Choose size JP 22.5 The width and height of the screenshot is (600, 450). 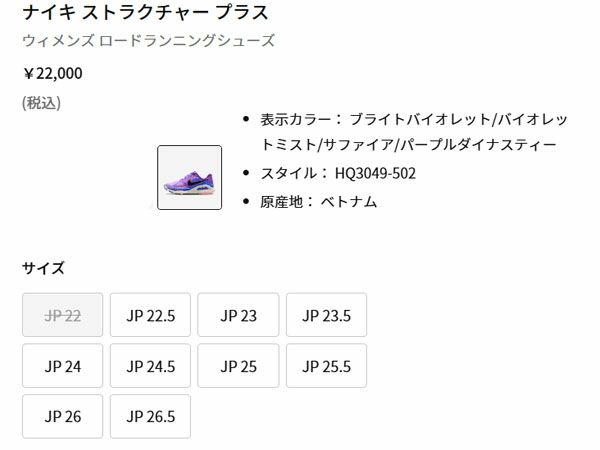pos(151,315)
